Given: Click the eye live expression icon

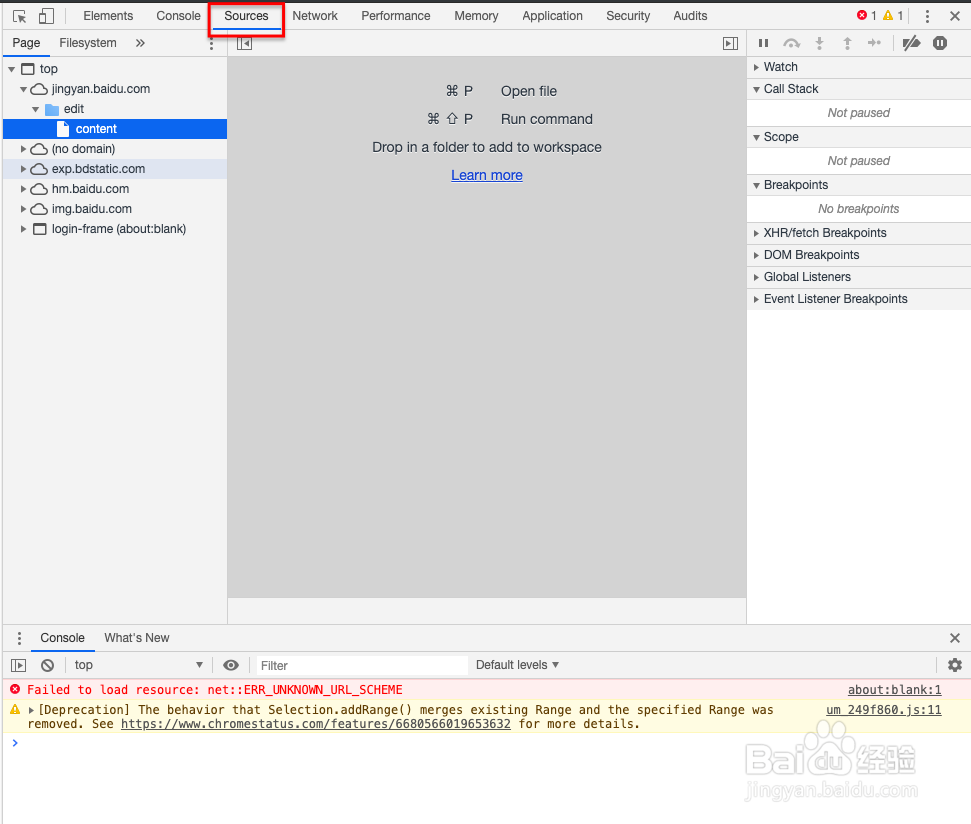Looking at the screenshot, I should coord(231,665).
